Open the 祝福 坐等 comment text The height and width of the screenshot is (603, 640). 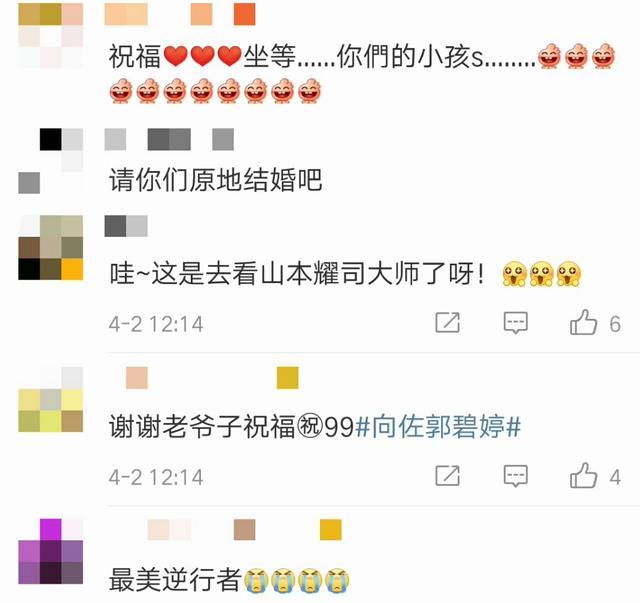(362, 73)
